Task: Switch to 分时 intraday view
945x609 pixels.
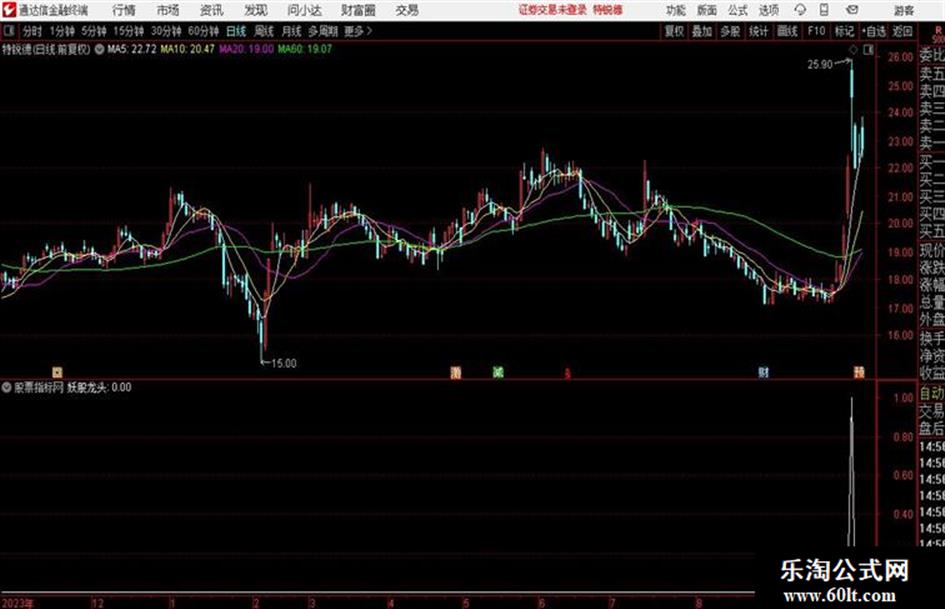Action: [32, 31]
